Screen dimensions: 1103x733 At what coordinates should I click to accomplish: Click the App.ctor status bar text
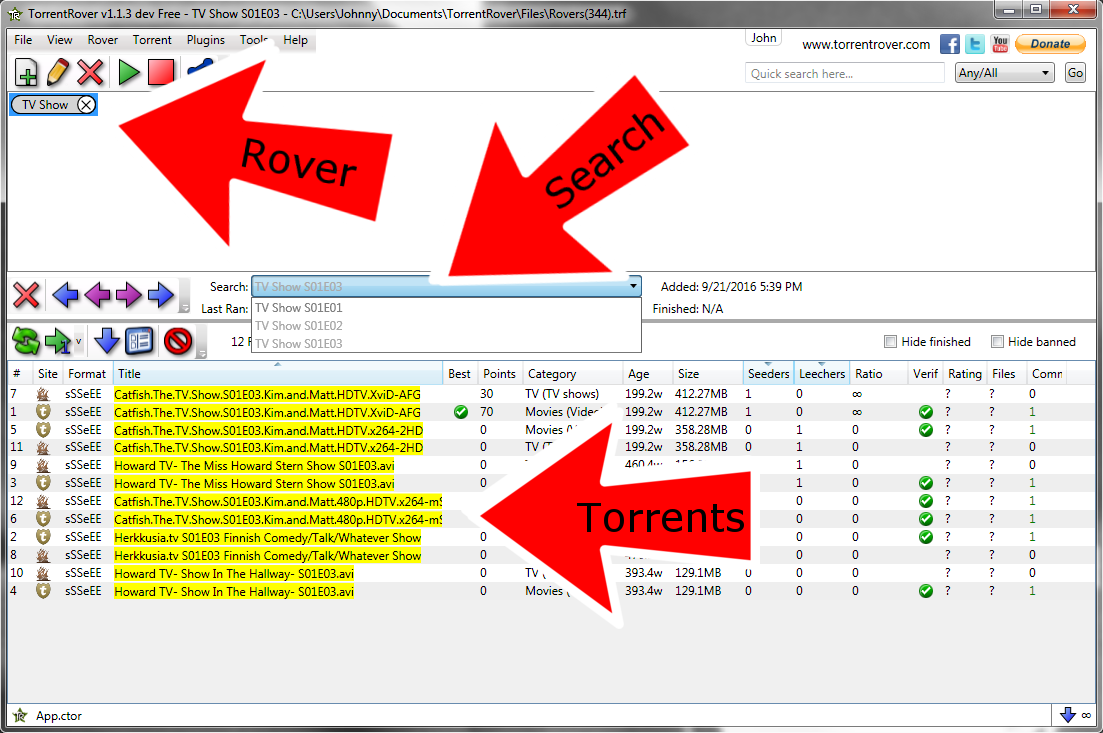click(59, 716)
